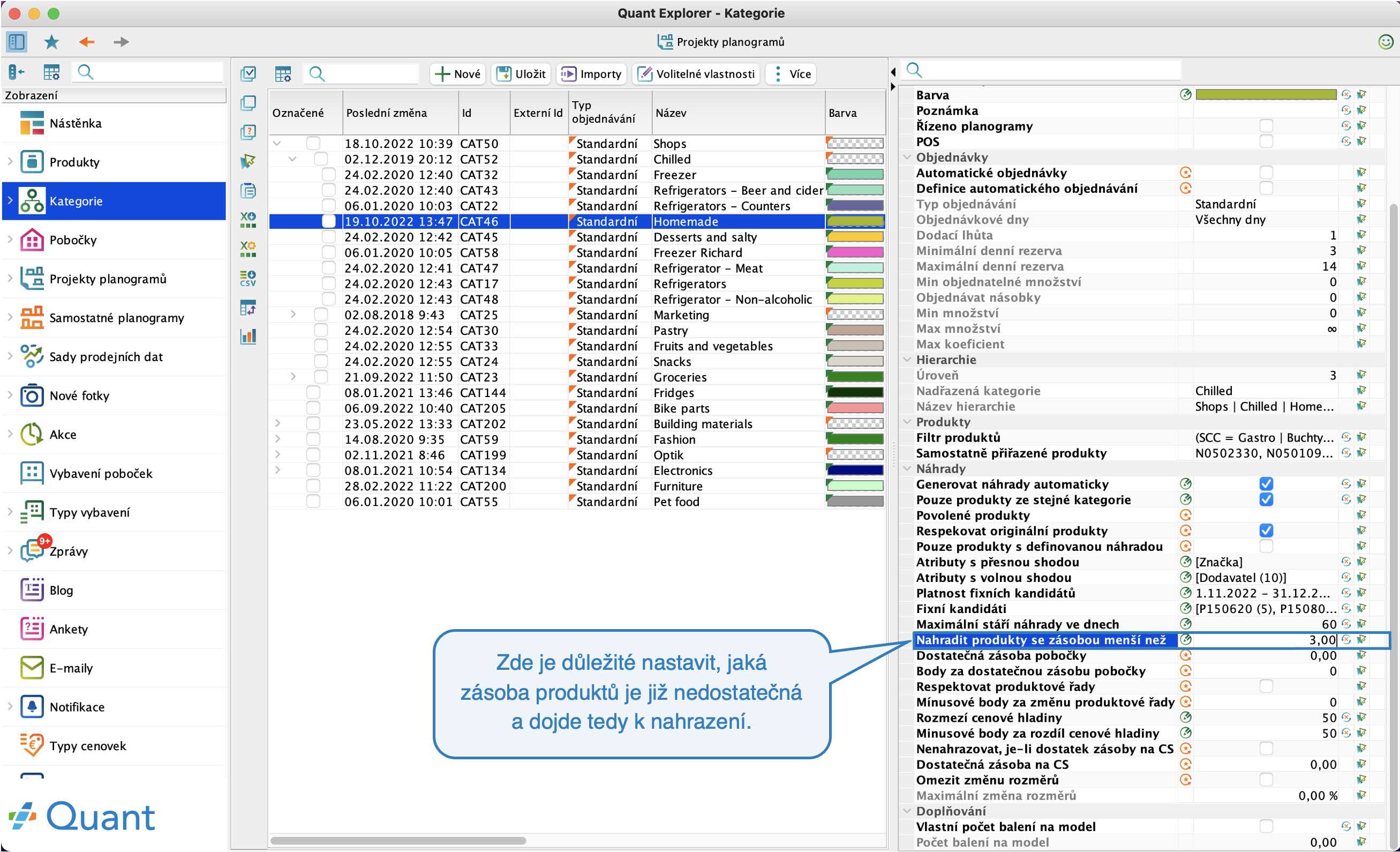Expand the Groceries category row
This screenshot has height=852, width=1400.
point(292,377)
